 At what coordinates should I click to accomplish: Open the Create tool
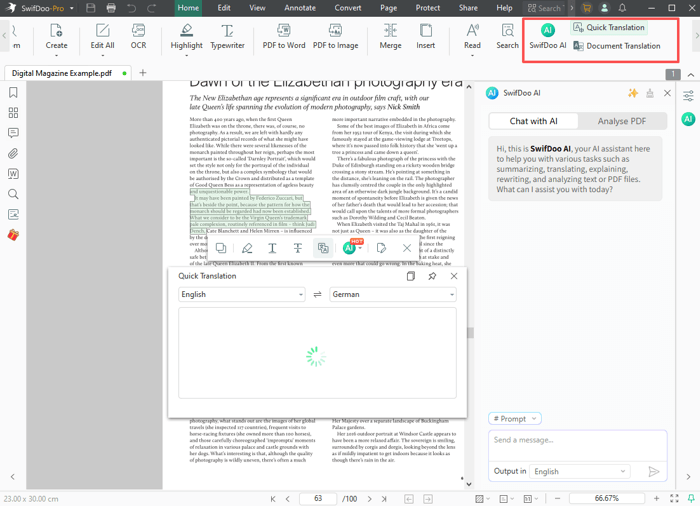(x=56, y=37)
